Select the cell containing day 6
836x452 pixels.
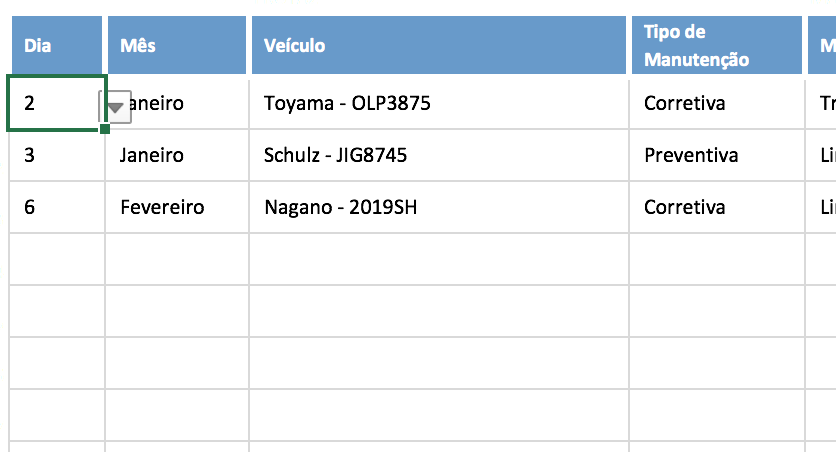point(57,207)
